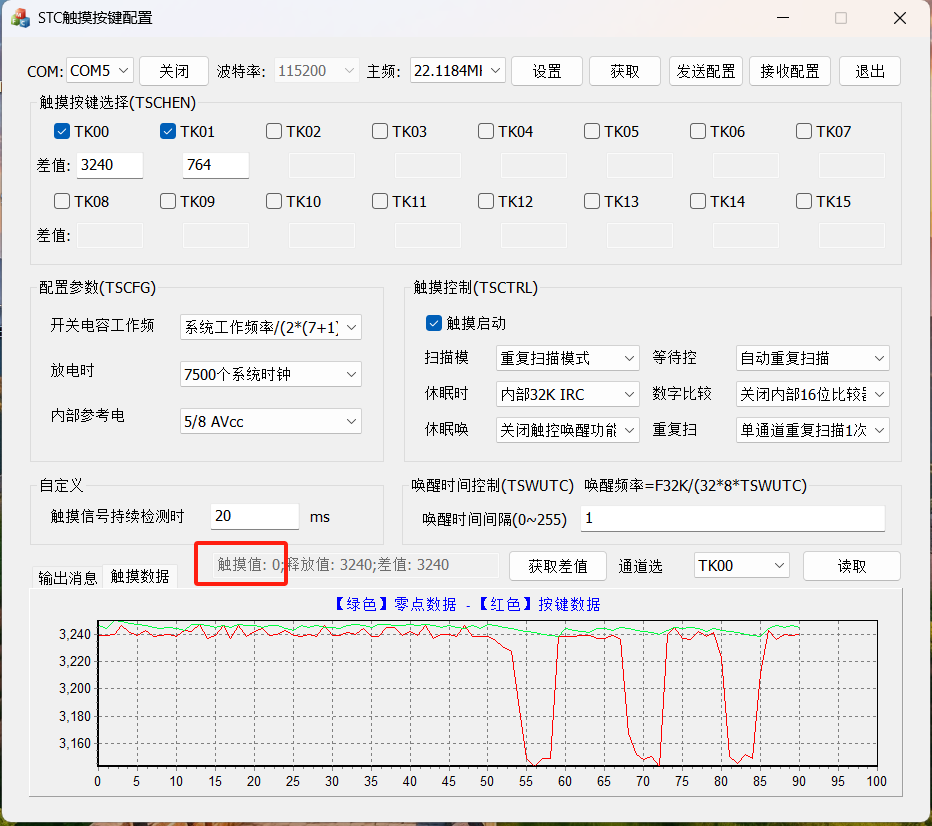Click the 关闭 serial port button
Viewport: 932px width, 826px height.
[x=174, y=71]
